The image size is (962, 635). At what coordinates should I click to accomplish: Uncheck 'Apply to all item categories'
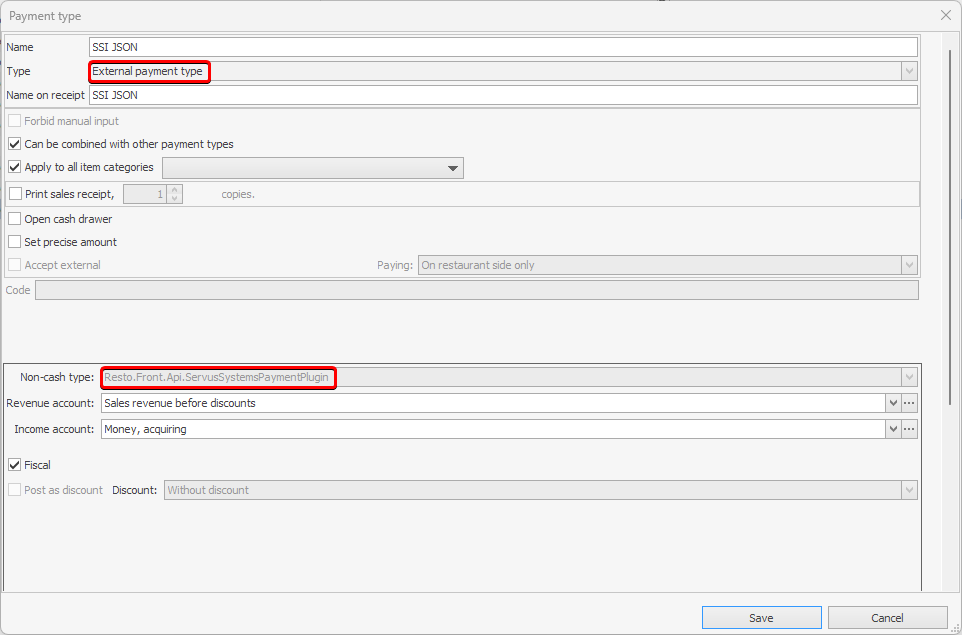point(15,167)
